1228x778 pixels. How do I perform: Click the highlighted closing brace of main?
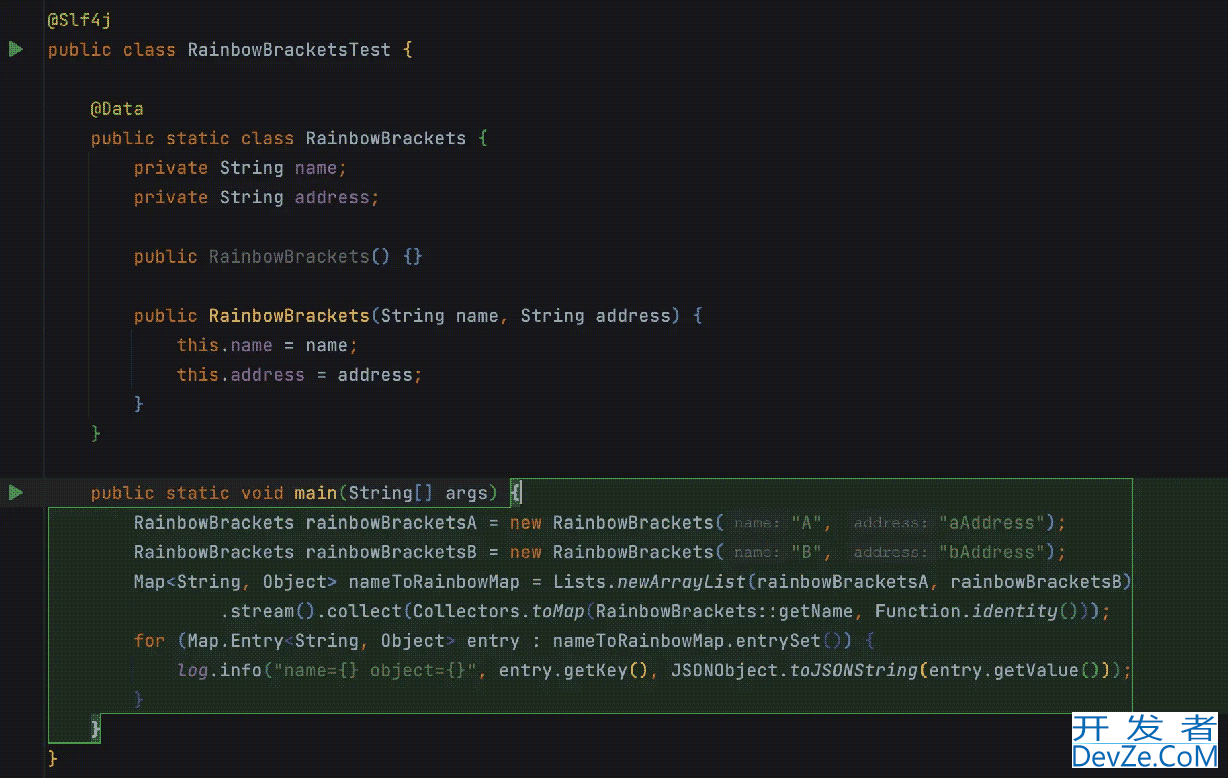tap(96, 729)
